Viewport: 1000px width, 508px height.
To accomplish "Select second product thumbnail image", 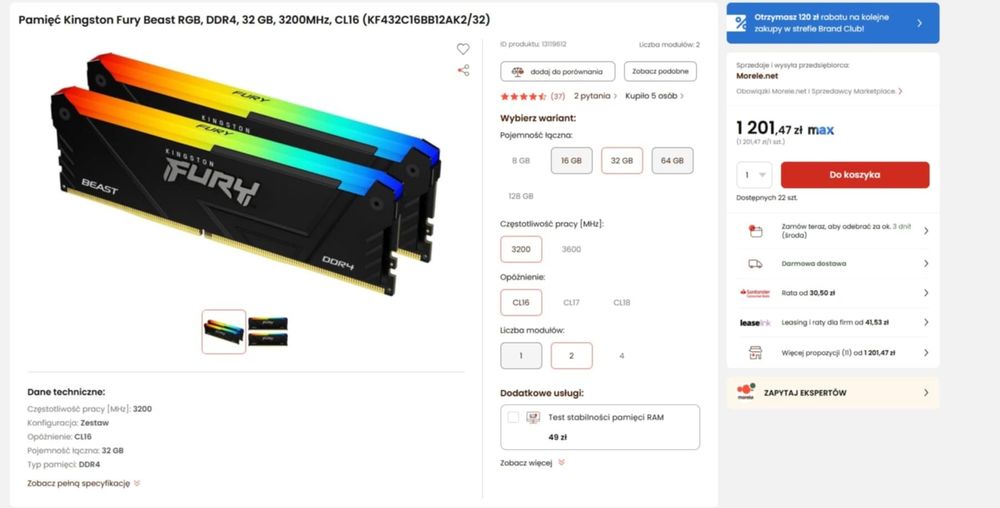I will [268, 331].
